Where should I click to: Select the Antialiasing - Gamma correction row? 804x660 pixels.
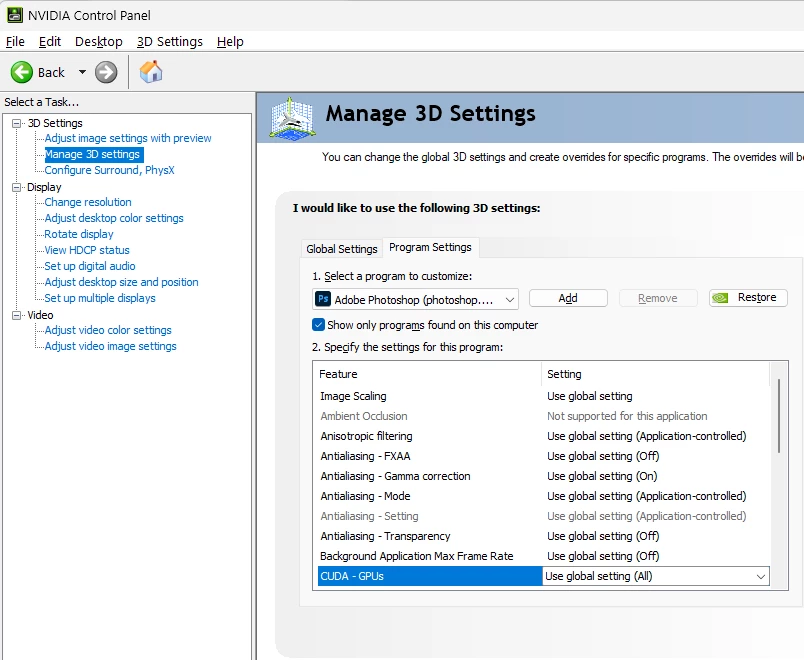pyautogui.click(x=544, y=476)
